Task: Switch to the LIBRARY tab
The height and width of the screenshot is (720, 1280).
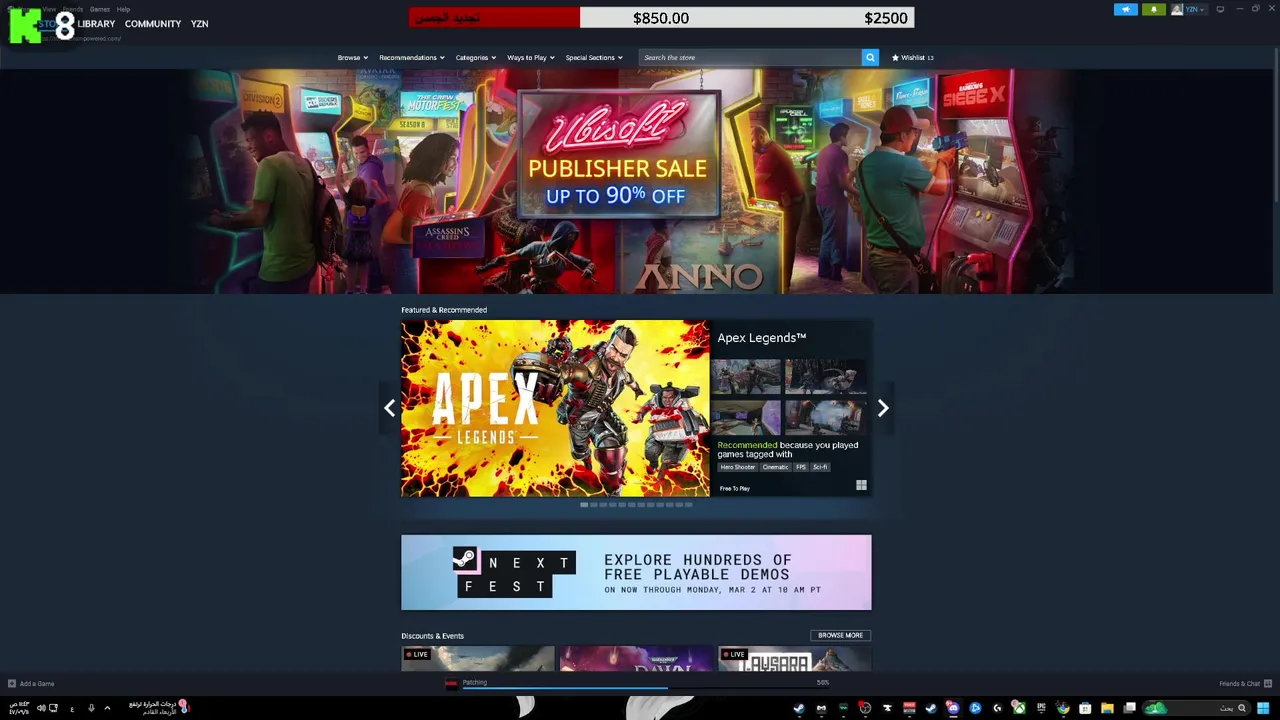Action: point(96,24)
